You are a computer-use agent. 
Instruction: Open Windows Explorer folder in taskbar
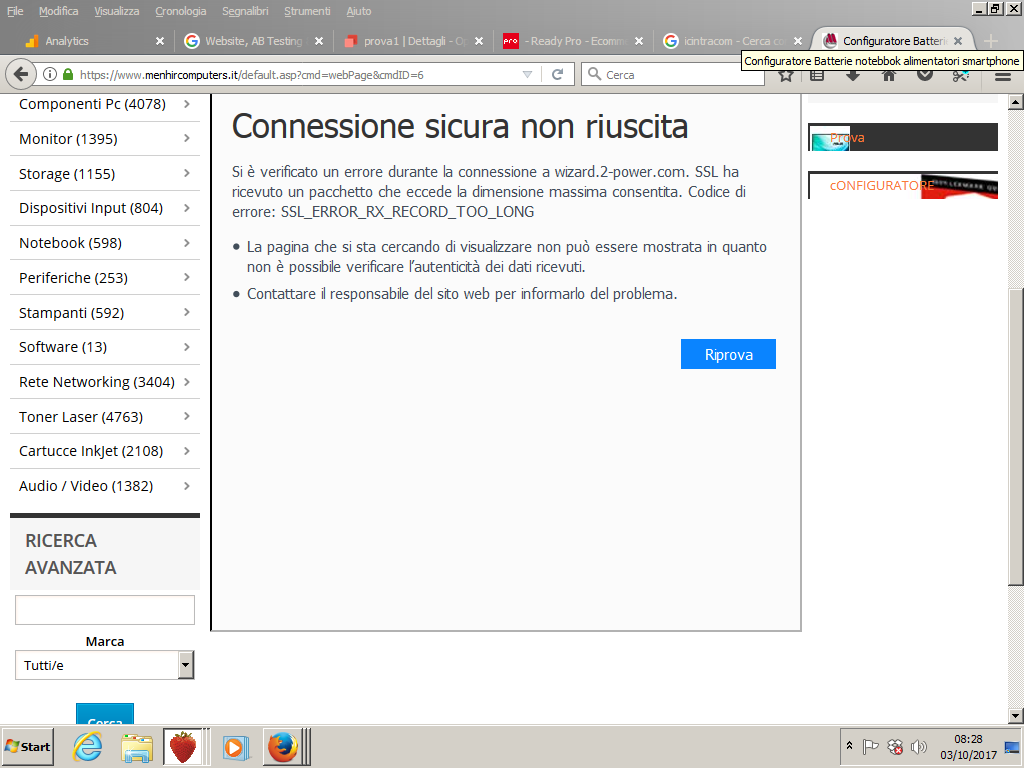(x=136, y=746)
